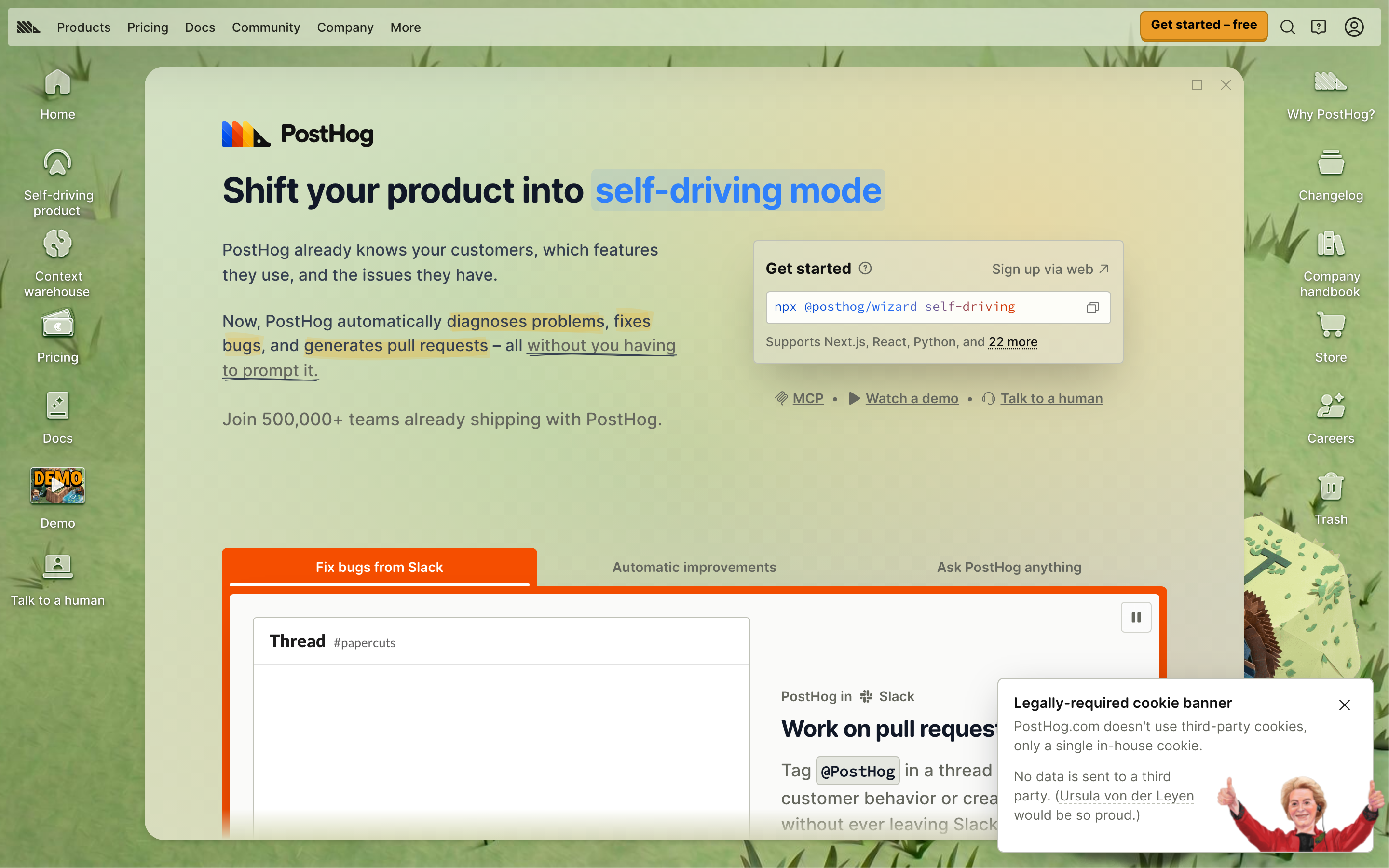Click the Get started – free button
The image size is (1389, 868).
1204,25
